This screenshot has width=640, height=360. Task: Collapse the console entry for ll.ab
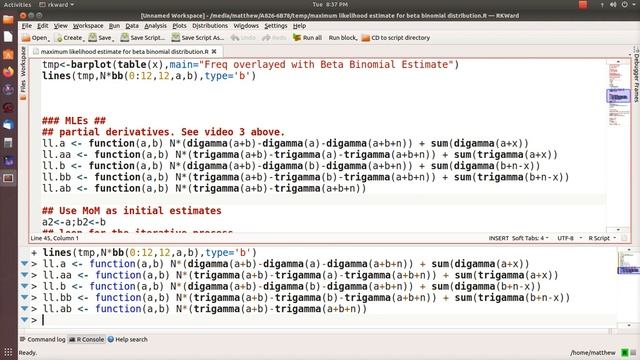(24, 309)
